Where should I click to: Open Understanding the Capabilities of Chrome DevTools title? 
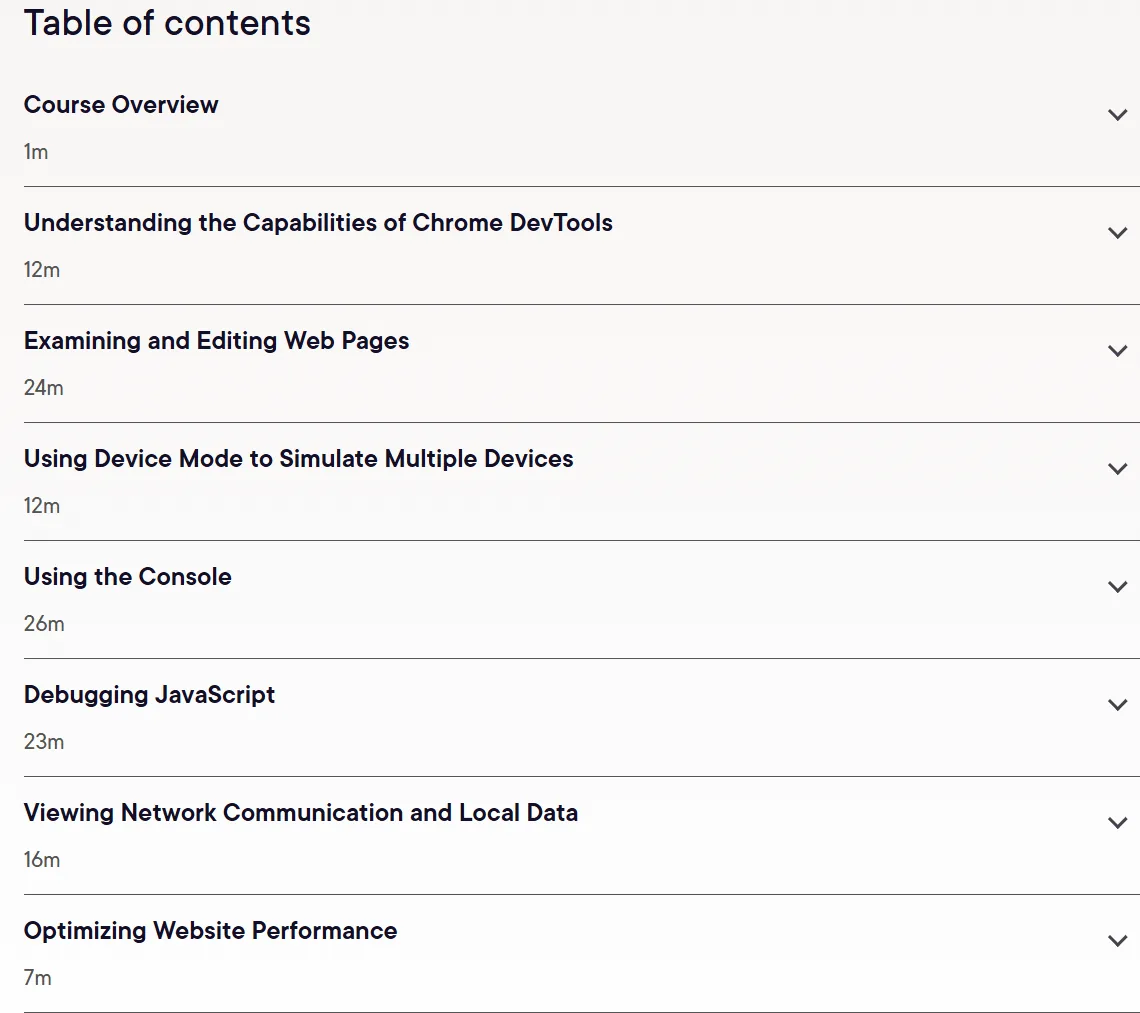(x=318, y=223)
